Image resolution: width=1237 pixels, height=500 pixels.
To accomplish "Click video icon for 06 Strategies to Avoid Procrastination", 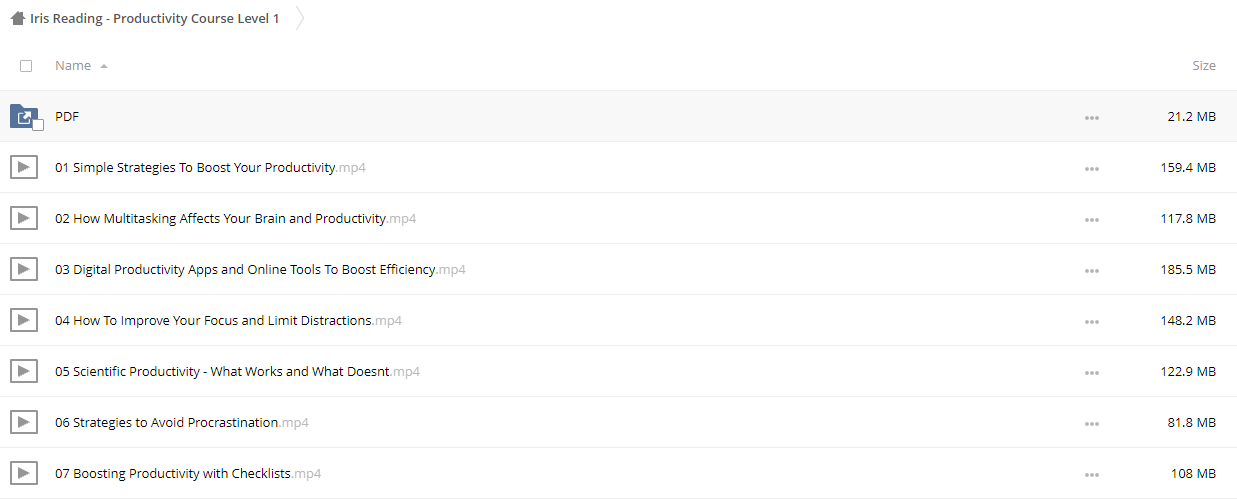I will point(24,422).
